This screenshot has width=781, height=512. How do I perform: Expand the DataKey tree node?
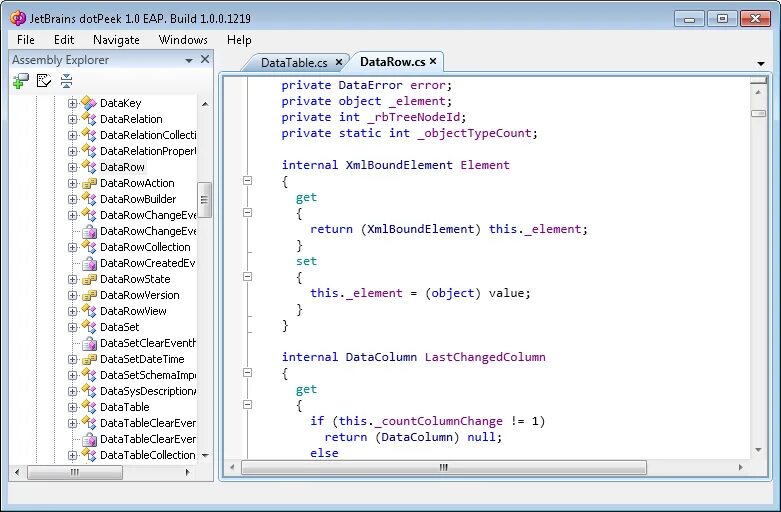click(x=73, y=103)
